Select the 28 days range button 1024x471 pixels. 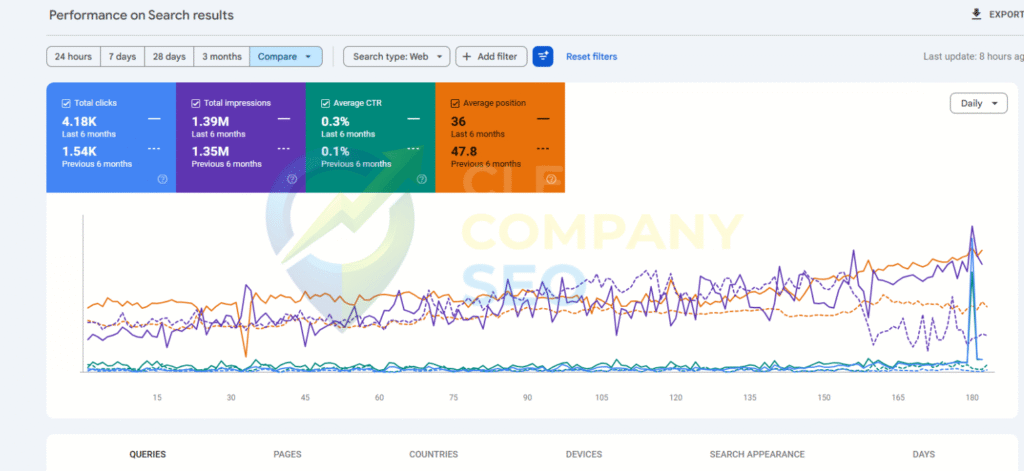[169, 57]
